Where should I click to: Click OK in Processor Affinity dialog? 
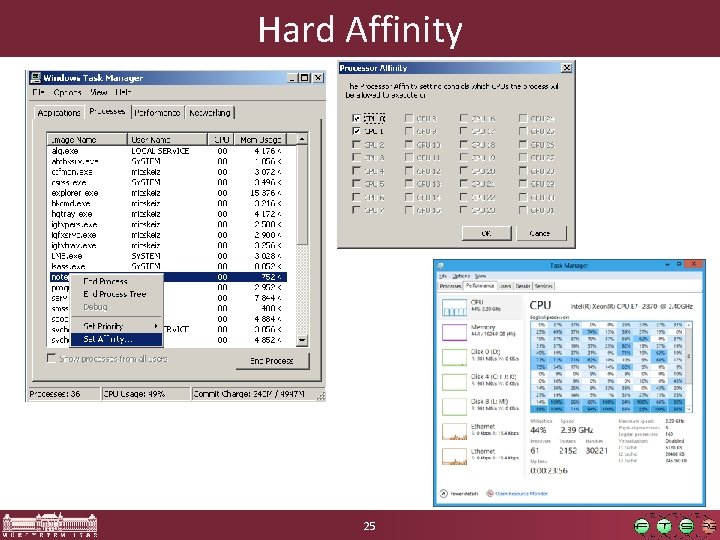click(x=486, y=233)
